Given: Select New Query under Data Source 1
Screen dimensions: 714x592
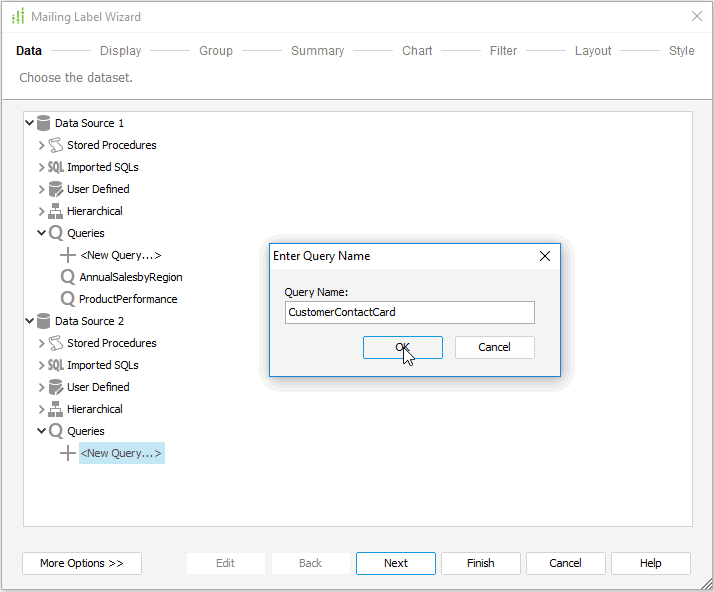Looking at the screenshot, I should 120,255.
